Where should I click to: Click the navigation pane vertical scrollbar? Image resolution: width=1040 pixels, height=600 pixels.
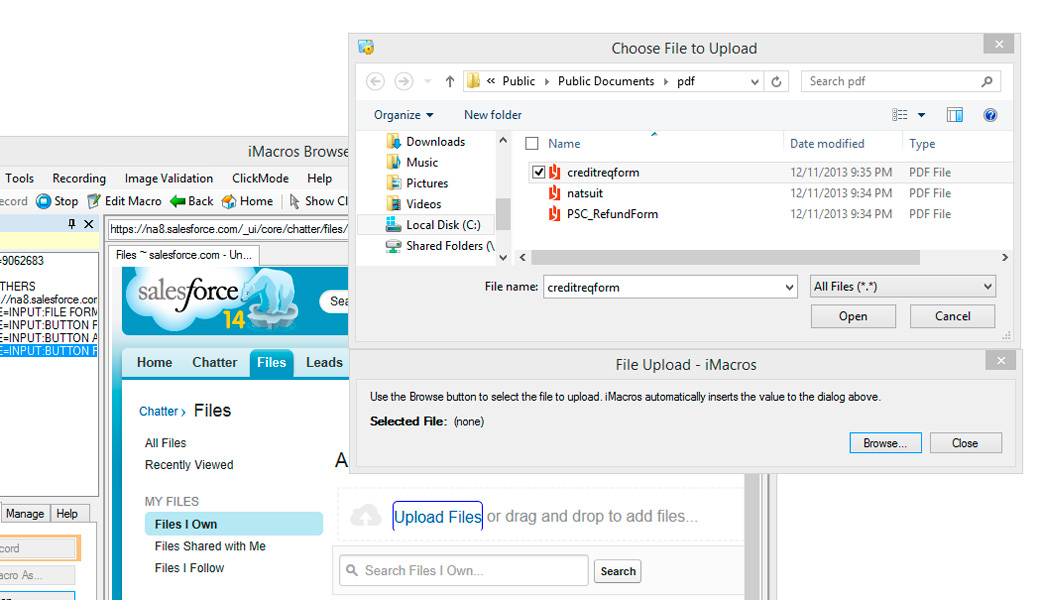(x=503, y=213)
